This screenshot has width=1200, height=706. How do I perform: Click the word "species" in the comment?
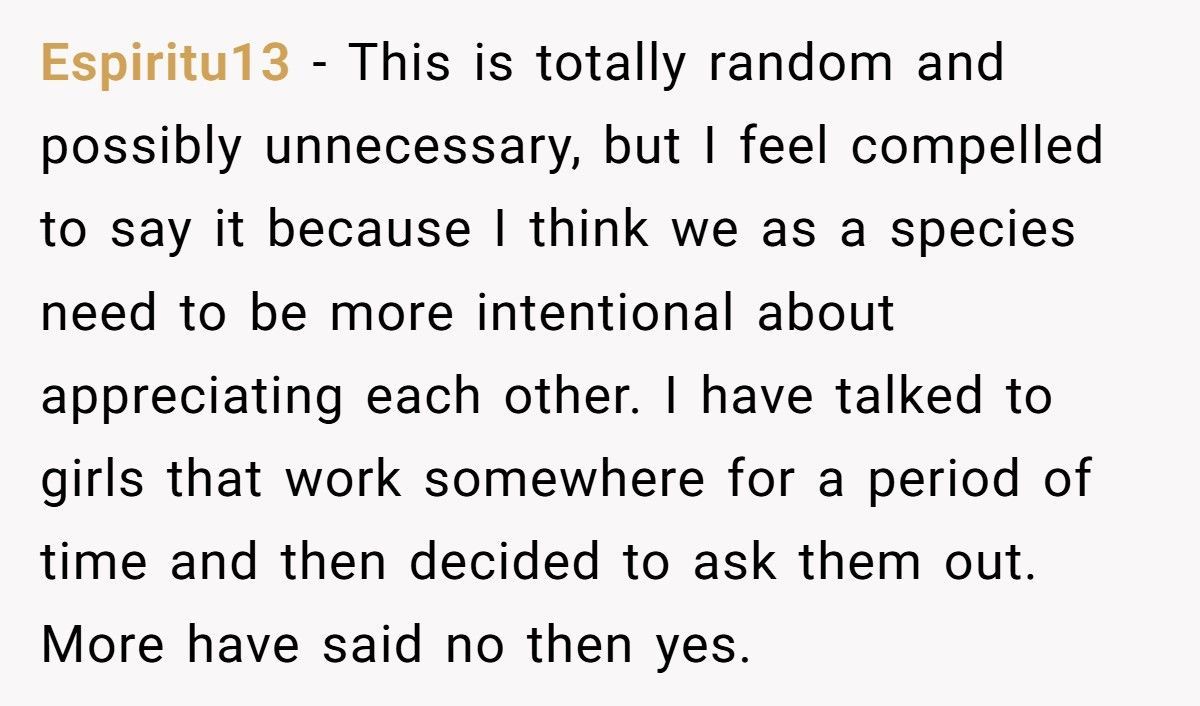tap(983, 230)
